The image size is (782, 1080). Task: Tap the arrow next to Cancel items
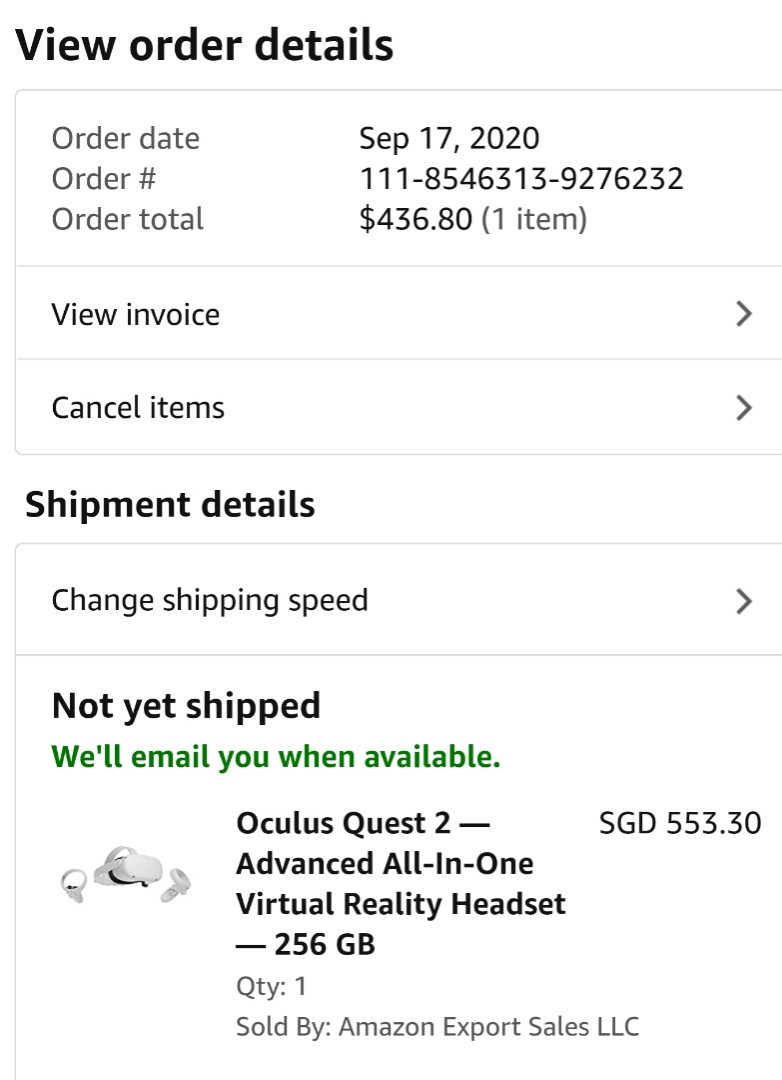(x=743, y=408)
